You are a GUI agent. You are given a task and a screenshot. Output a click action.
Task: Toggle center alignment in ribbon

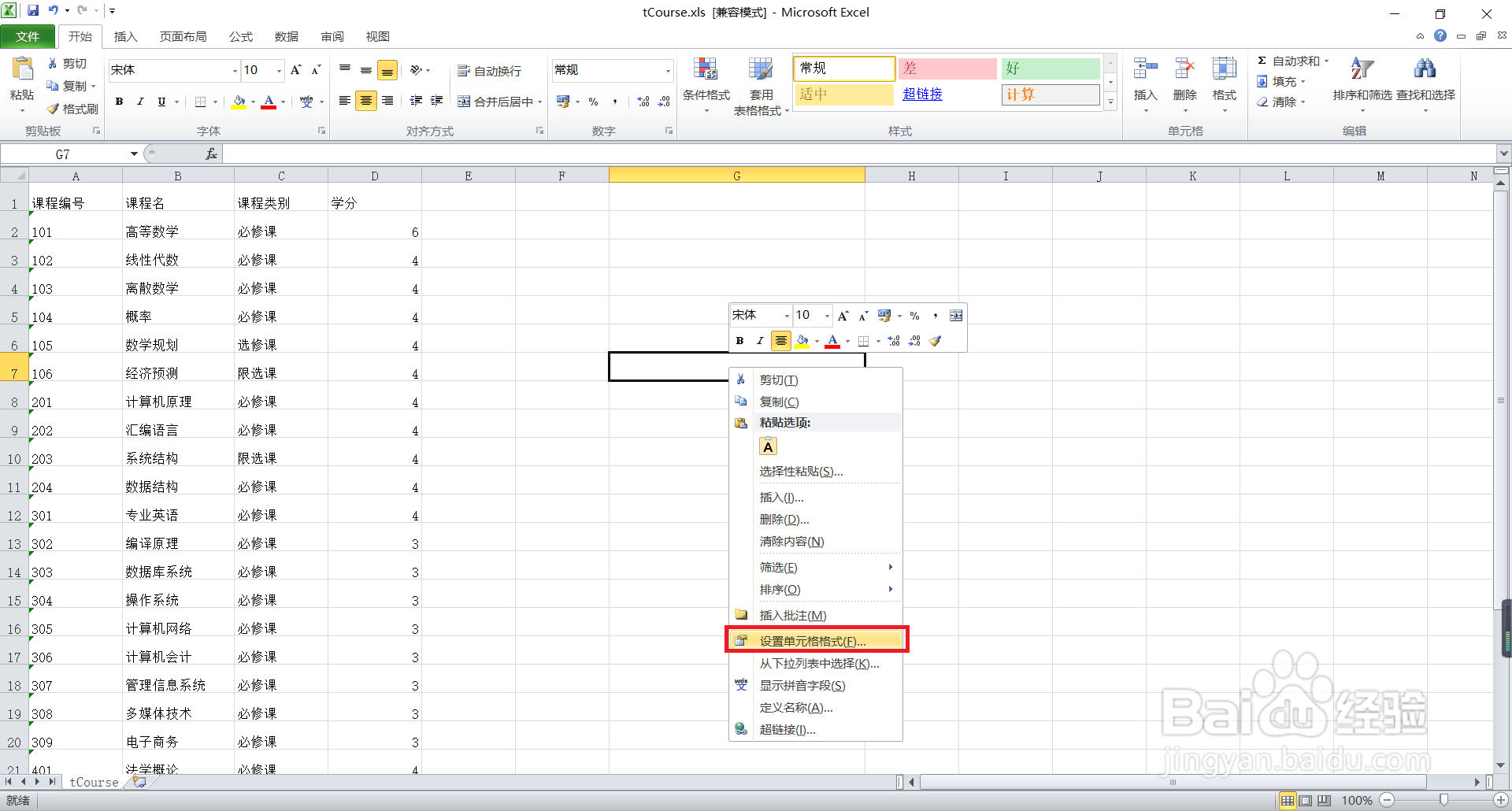coord(366,101)
